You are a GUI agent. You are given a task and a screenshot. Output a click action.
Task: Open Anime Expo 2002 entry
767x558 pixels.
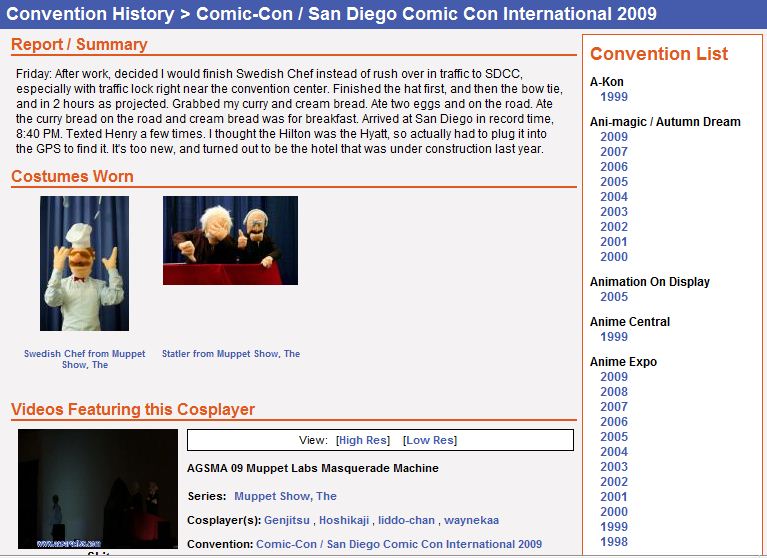pos(614,481)
